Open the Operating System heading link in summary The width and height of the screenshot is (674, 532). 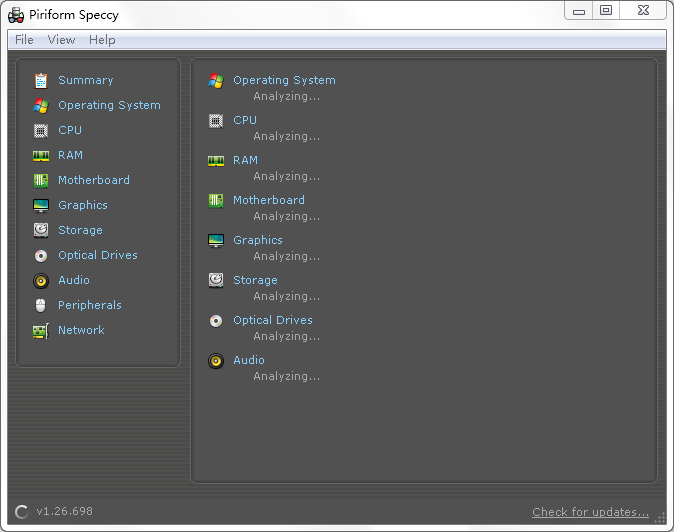click(284, 80)
